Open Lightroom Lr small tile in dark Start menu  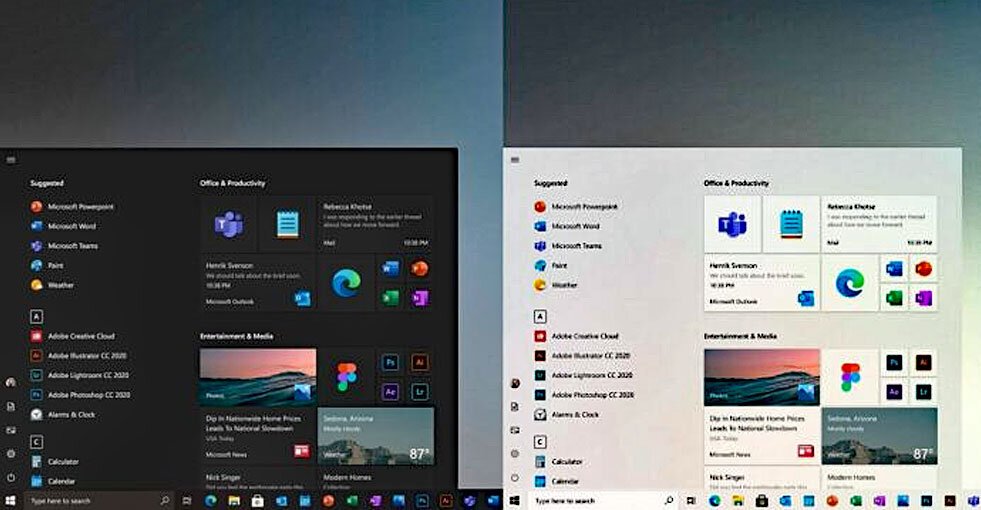420,392
